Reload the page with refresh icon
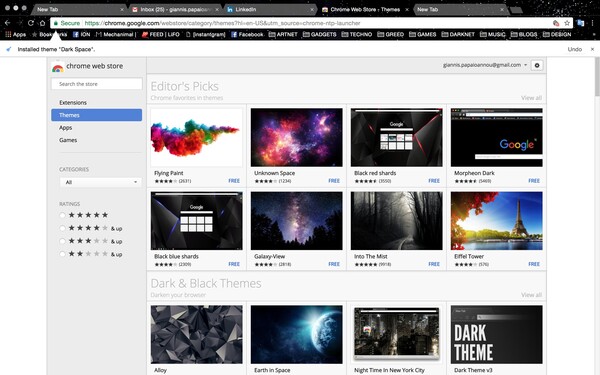 31,23
